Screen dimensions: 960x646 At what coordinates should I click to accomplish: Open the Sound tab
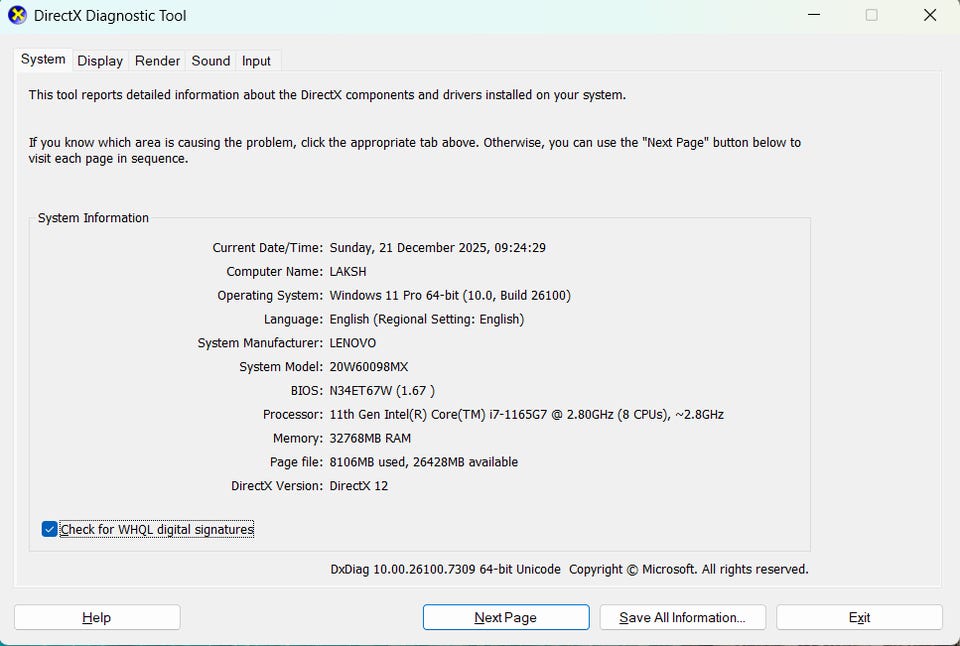pos(211,61)
